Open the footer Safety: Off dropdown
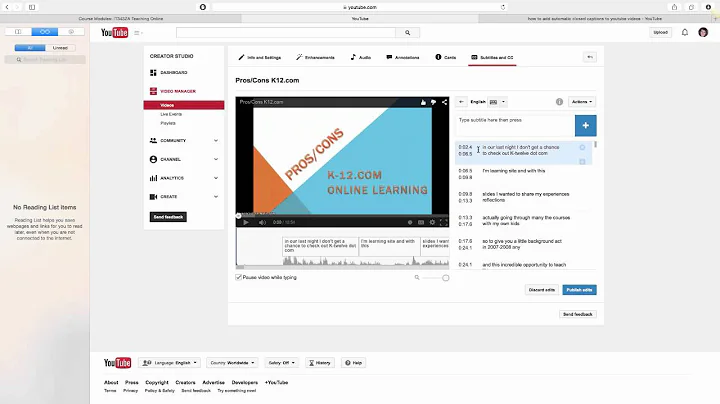Screen dimensions: 720x404 (281, 363)
